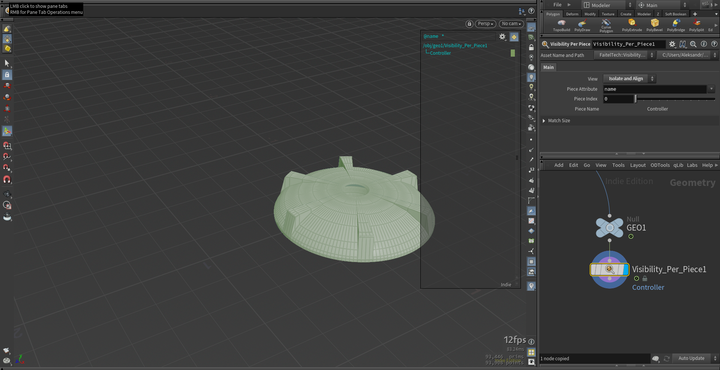Activate the Curve Polygon shelf tool
Viewport: 720px width, 370px height.
tap(606, 25)
